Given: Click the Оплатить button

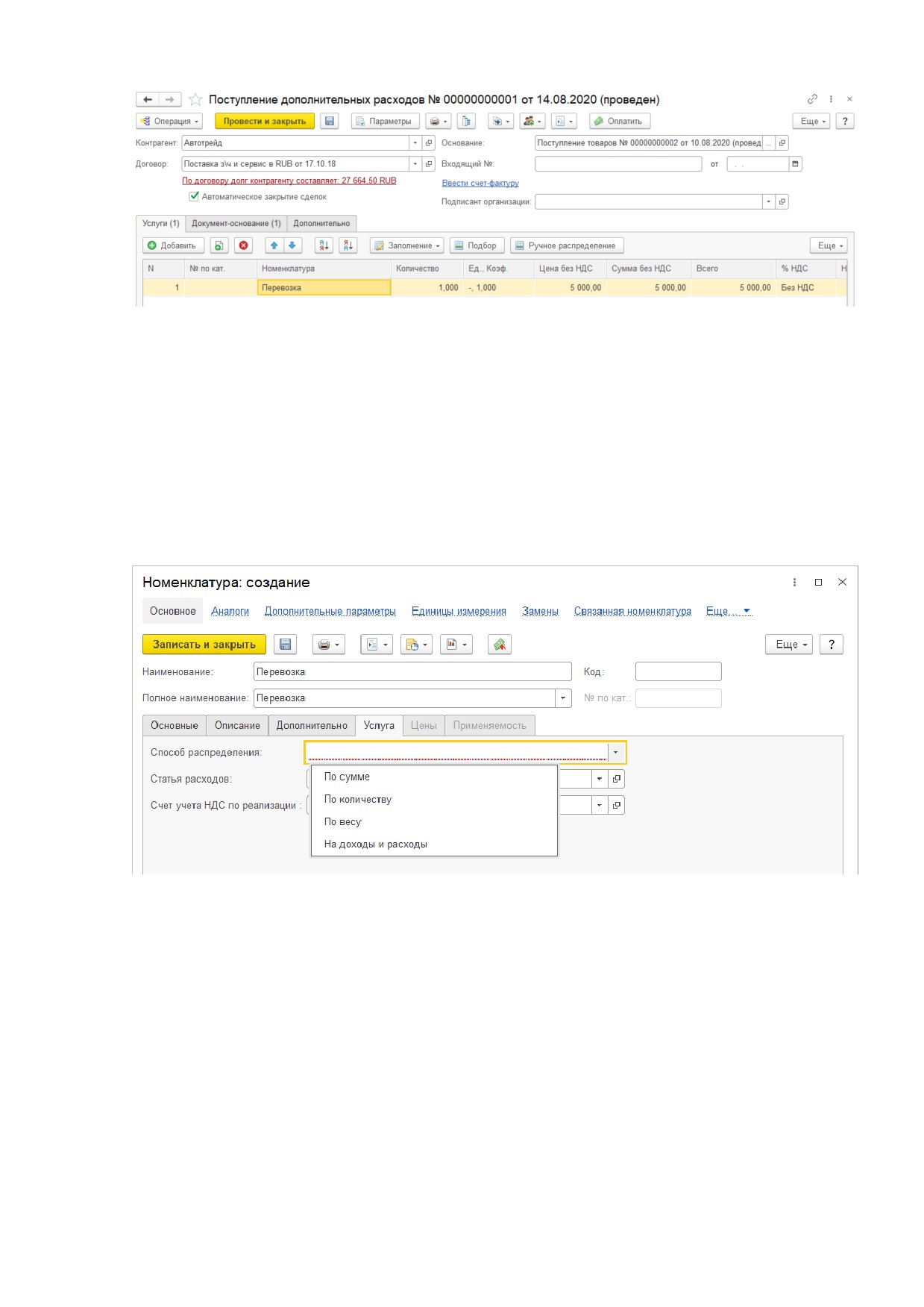Looking at the screenshot, I should tap(620, 121).
